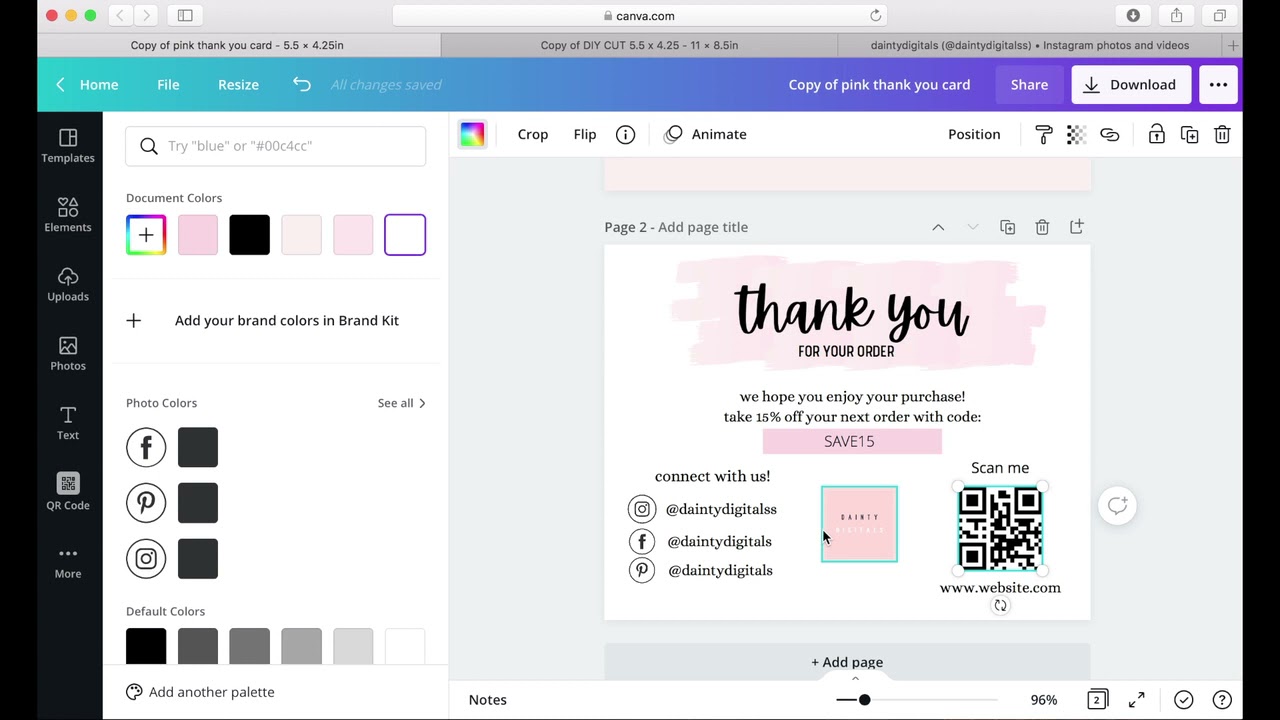Select the Dainty Digitals logo on the canvas

pos(859,524)
